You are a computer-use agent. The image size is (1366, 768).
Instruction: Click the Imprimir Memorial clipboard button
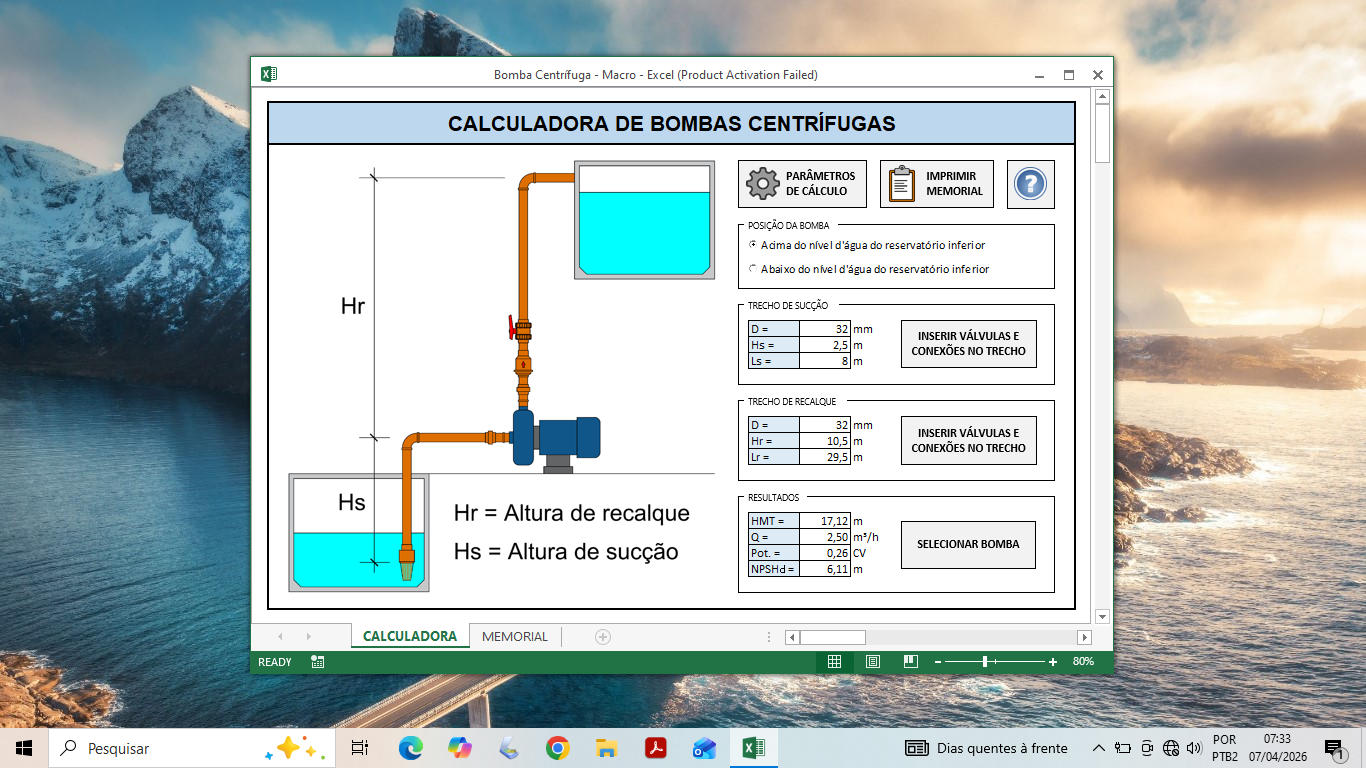pyautogui.click(x=937, y=184)
